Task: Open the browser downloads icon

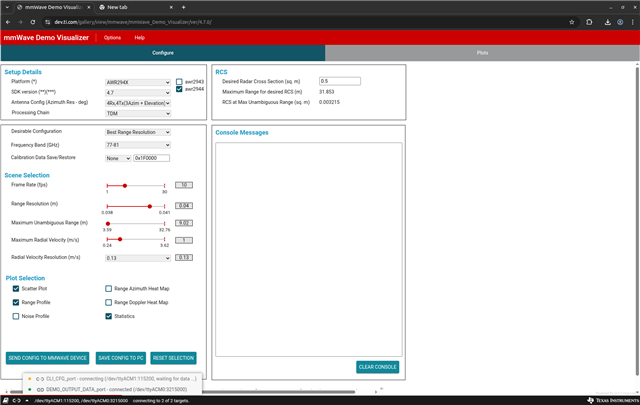Action: (607, 22)
